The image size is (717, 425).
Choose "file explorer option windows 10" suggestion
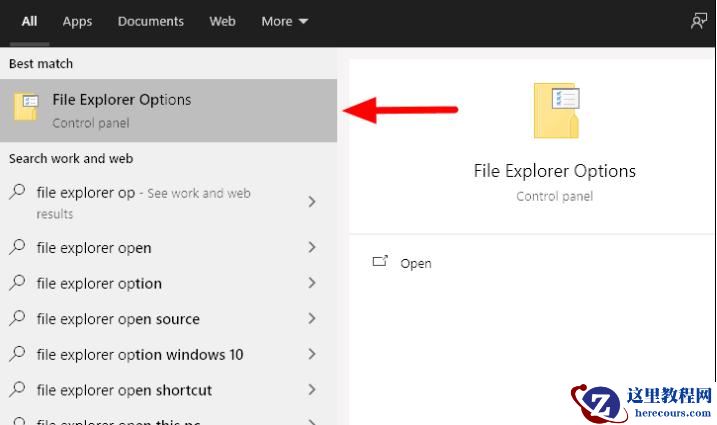click(140, 354)
